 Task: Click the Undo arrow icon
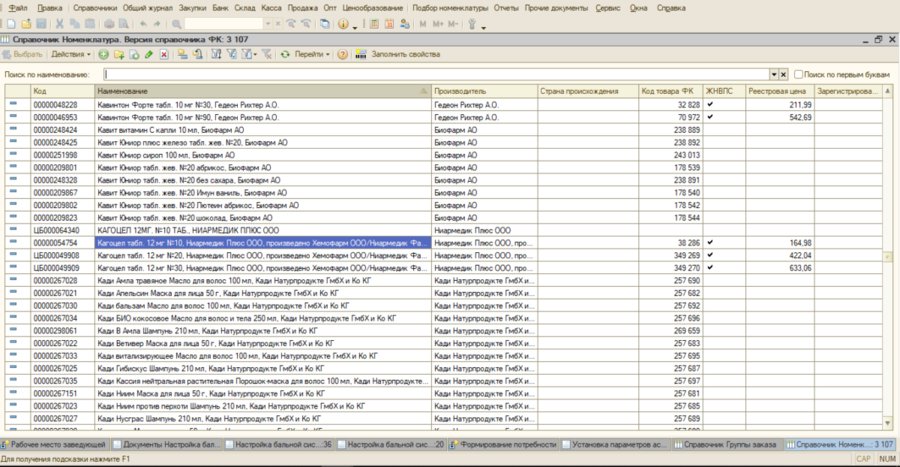[x=143, y=24]
